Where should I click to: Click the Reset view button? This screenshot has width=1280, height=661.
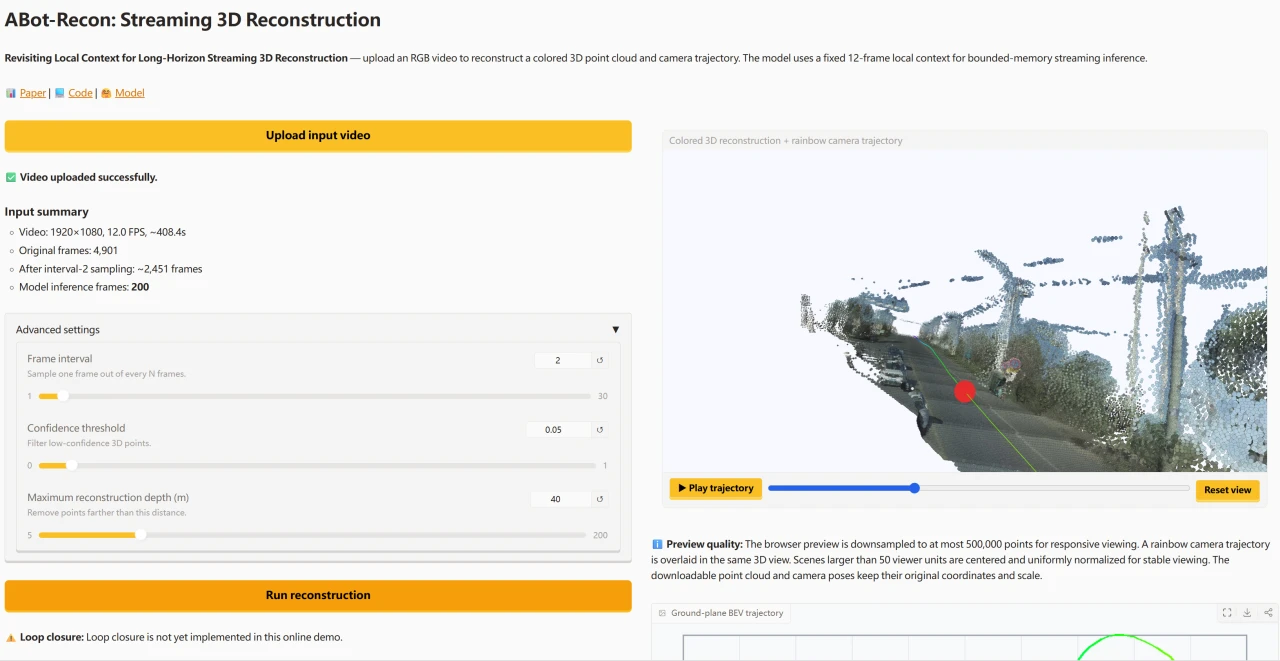(1227, 490)
